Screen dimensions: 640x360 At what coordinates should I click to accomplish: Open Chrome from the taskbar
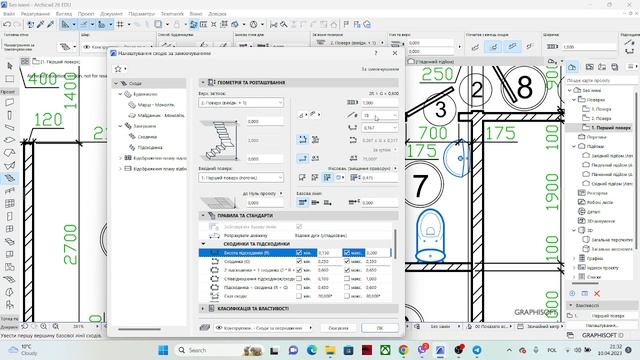click(403, 350)
